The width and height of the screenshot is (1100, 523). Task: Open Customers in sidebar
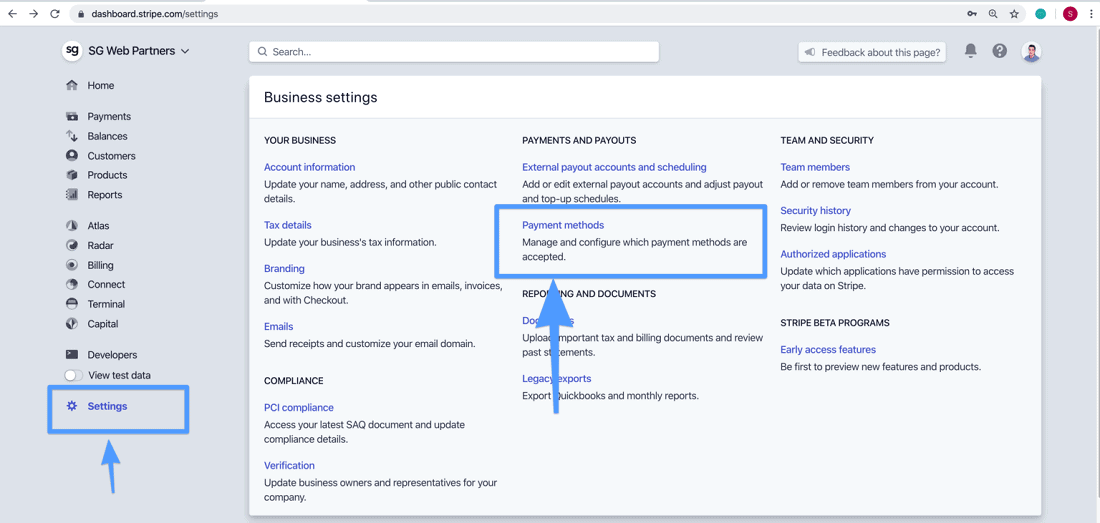coord(112,156)
